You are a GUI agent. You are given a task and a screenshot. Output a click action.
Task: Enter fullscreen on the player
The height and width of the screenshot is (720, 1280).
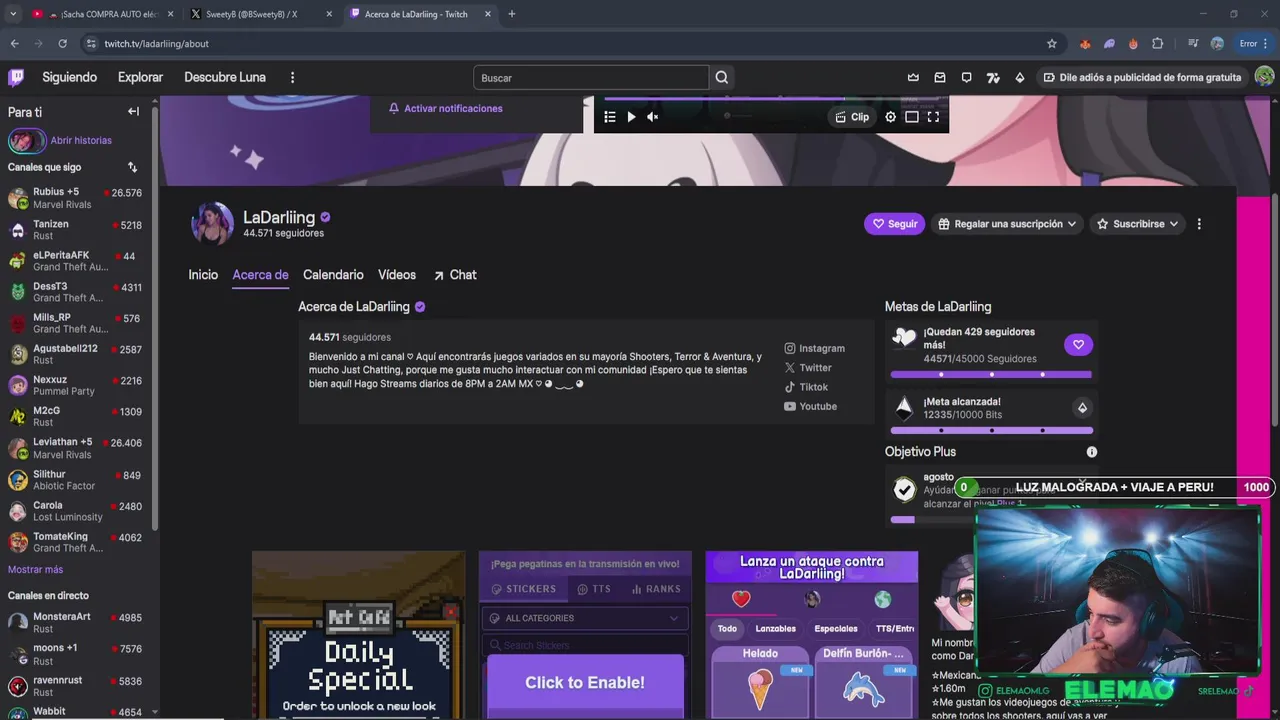tap(933, 117)
